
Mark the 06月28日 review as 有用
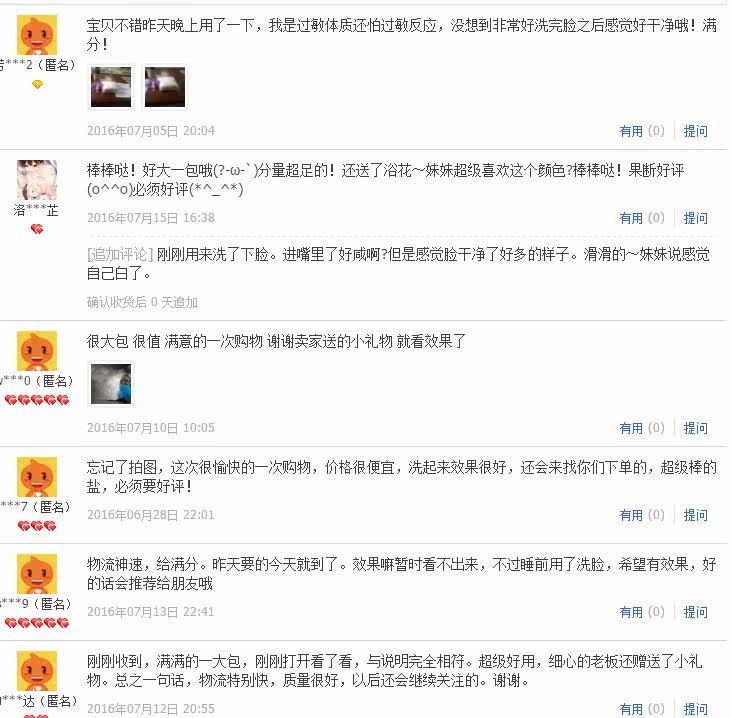point(641,515)
